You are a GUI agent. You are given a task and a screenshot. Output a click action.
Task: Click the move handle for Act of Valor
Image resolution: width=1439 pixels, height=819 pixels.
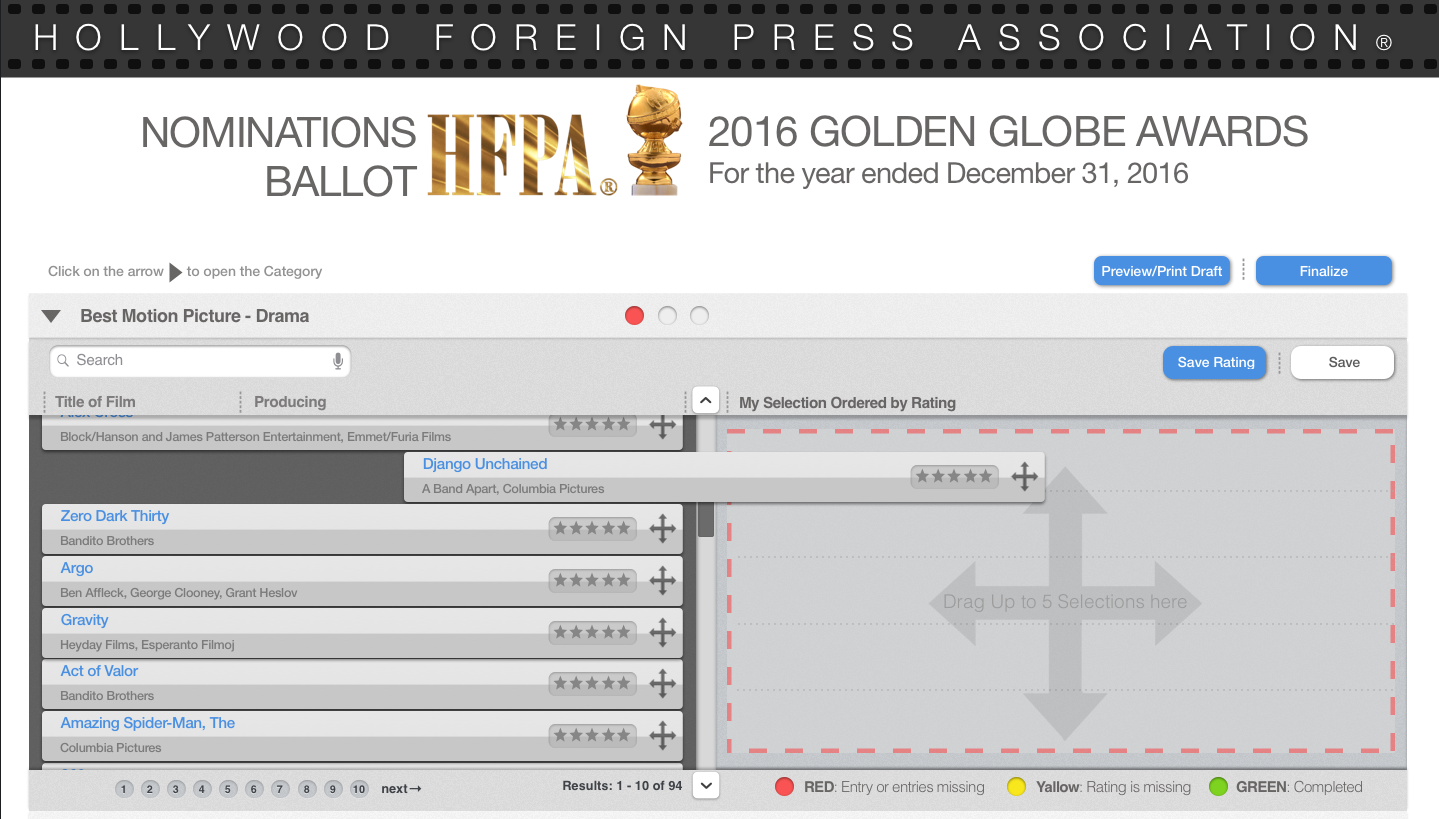click(x=662, y=683)
